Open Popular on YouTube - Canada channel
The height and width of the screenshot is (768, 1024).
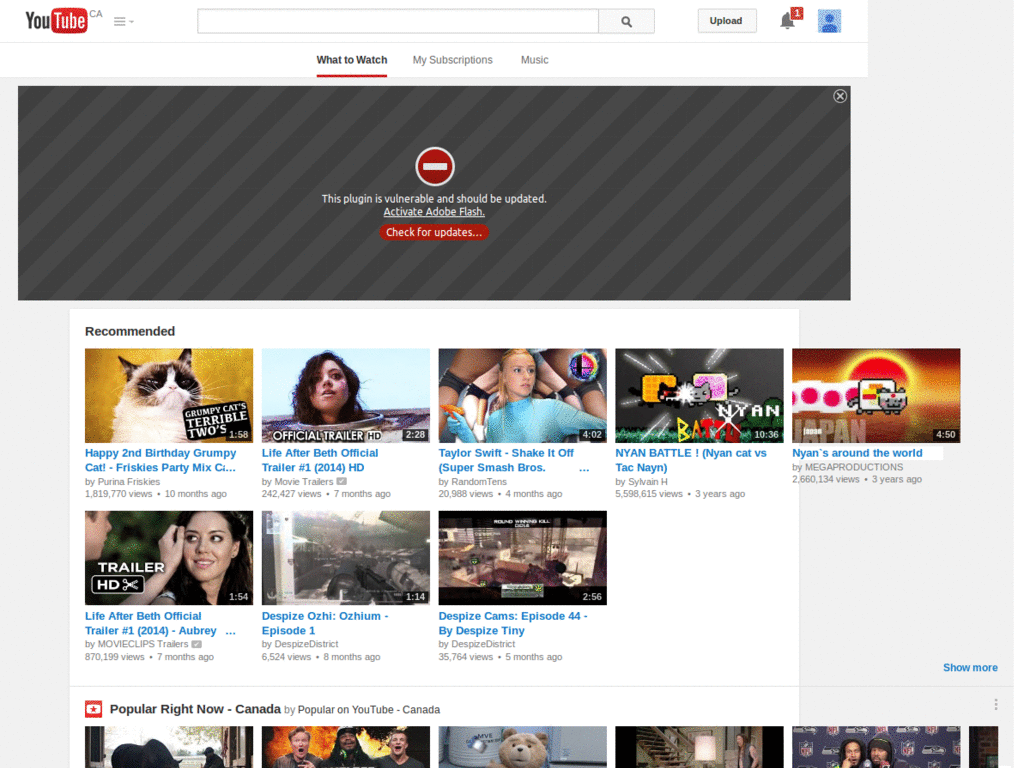click(x=369, y=710)
